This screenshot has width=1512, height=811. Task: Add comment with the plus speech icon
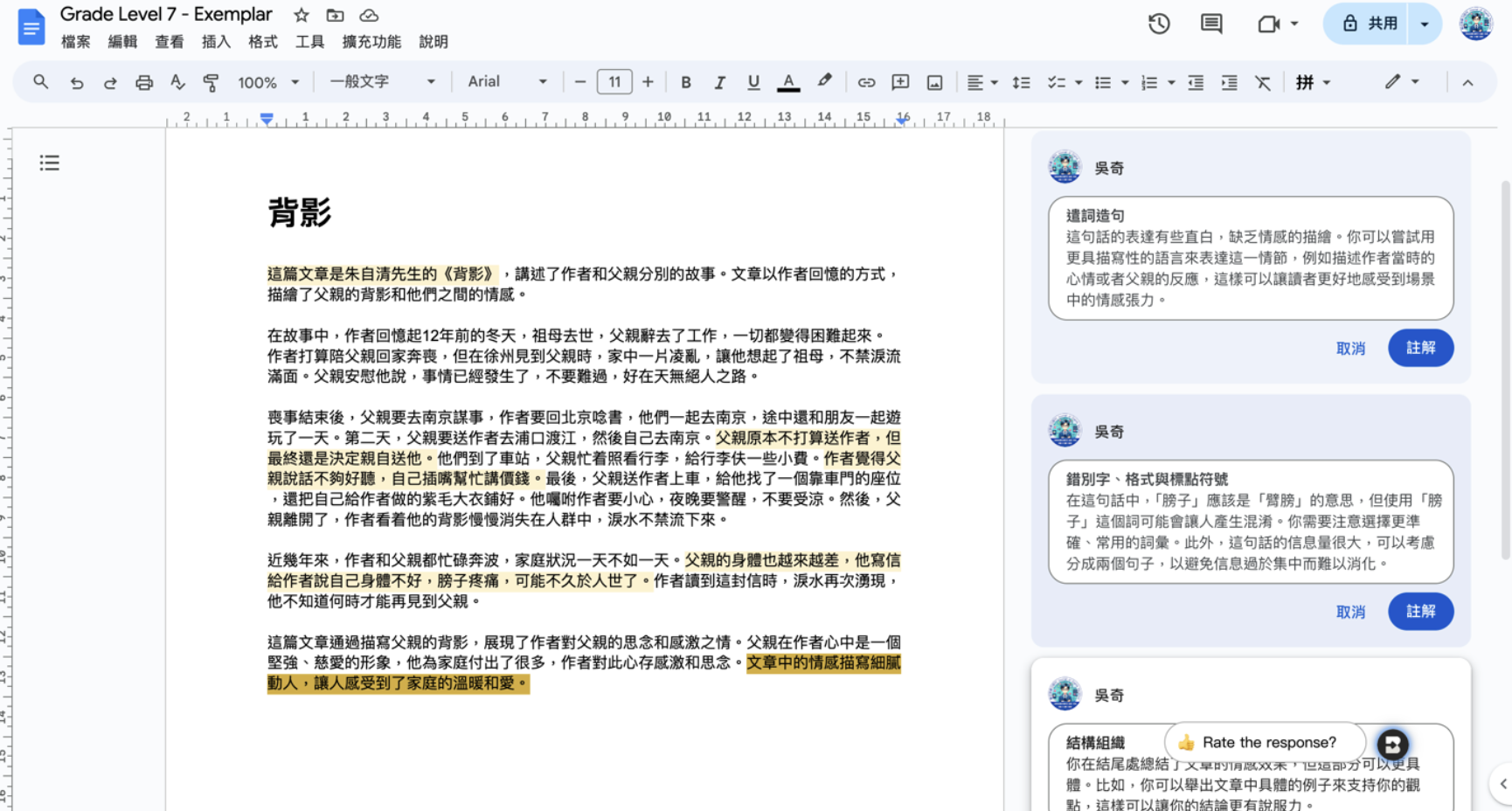(x=900, y=82)
